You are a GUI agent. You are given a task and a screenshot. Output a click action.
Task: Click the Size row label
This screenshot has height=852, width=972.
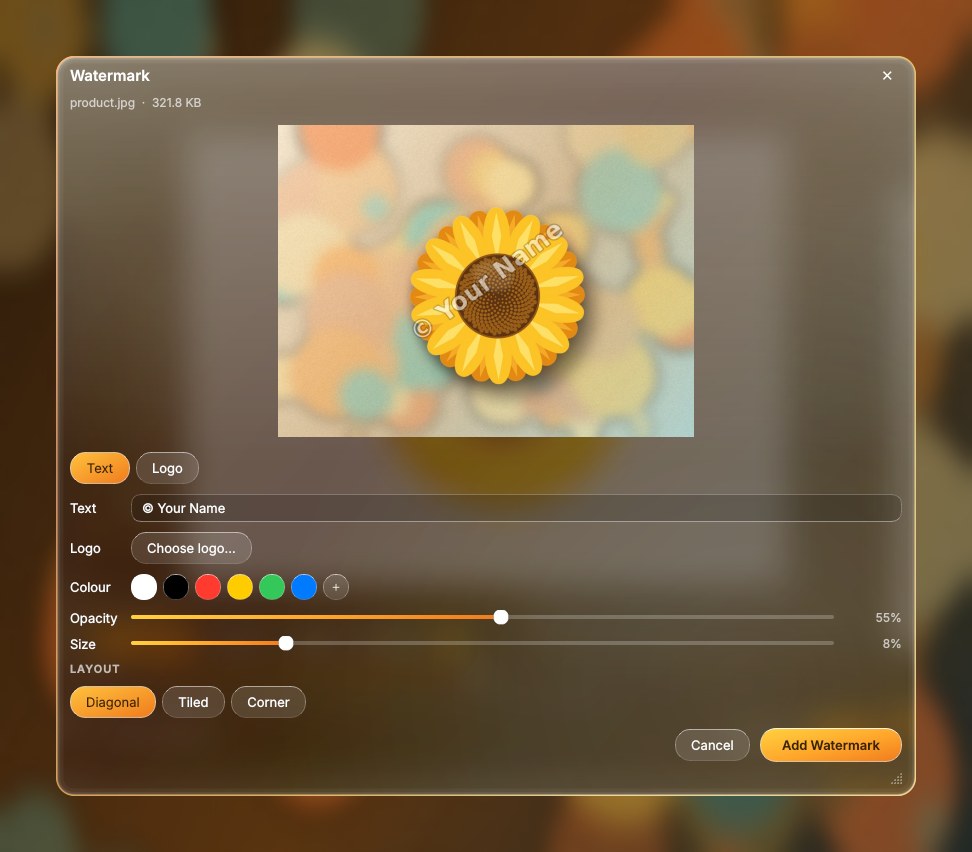pyautogui.click(x=83, y=644)
